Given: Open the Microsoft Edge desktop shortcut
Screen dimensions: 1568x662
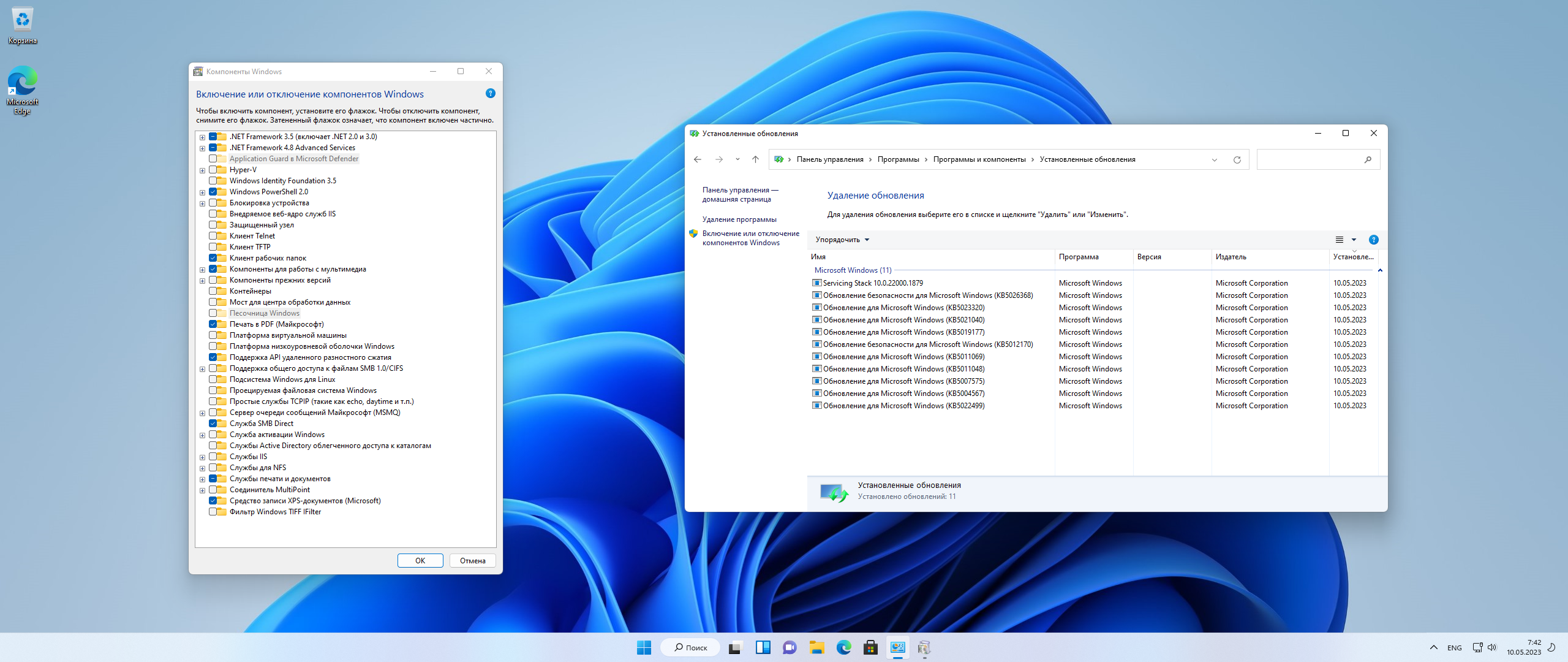Looking at the screenshot, I should tap(23, 90).
